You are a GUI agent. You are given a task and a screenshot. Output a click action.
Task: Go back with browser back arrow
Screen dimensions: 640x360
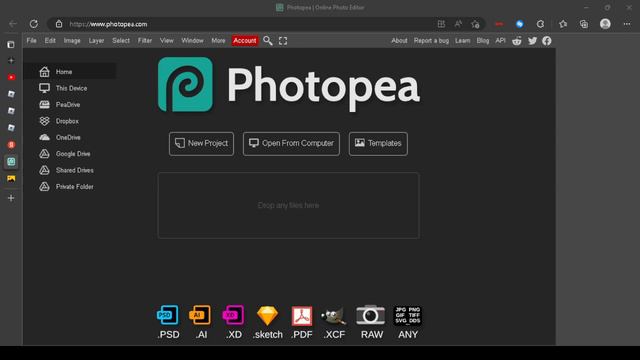(x=13, y=24)
